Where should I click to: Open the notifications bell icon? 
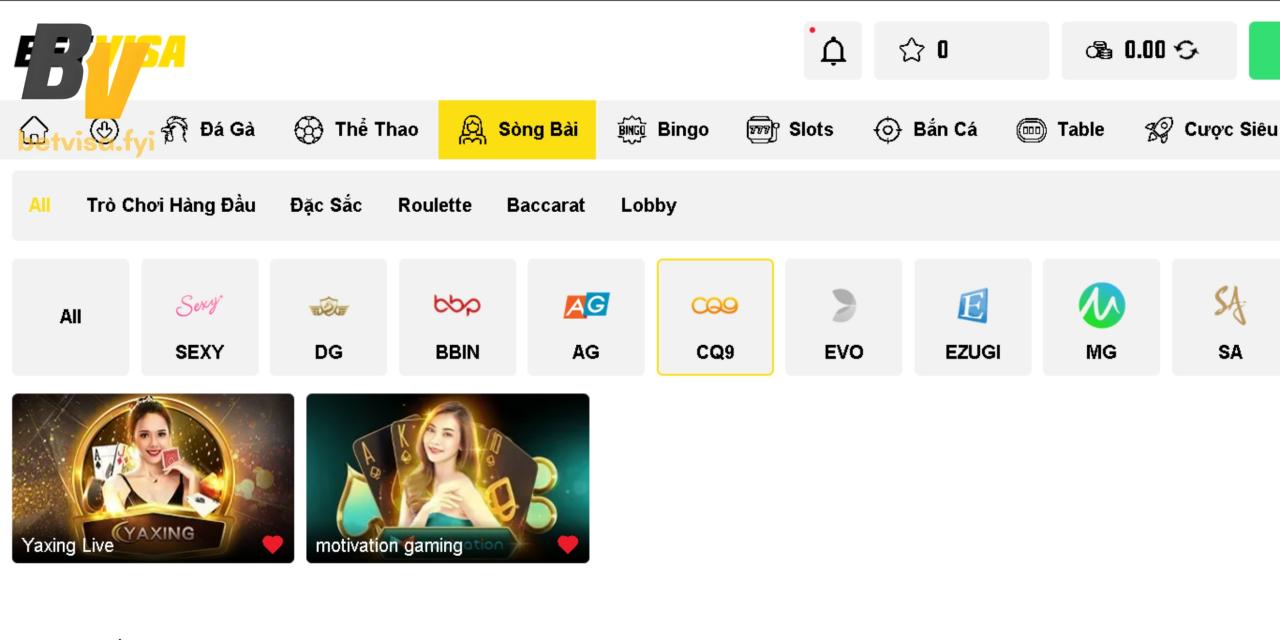point(832,51)
